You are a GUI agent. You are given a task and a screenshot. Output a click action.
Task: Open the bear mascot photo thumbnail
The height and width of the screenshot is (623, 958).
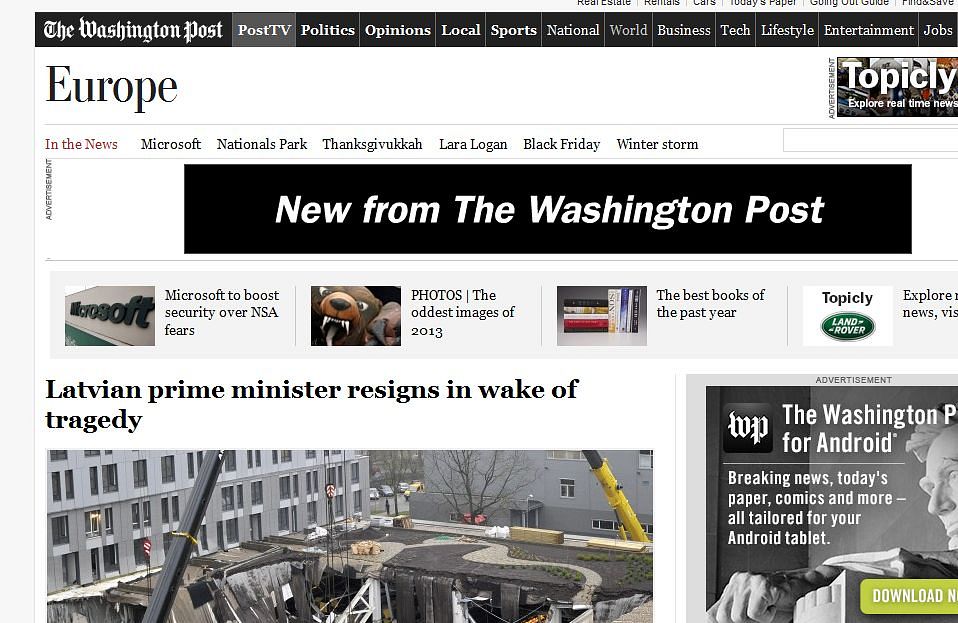356,316
